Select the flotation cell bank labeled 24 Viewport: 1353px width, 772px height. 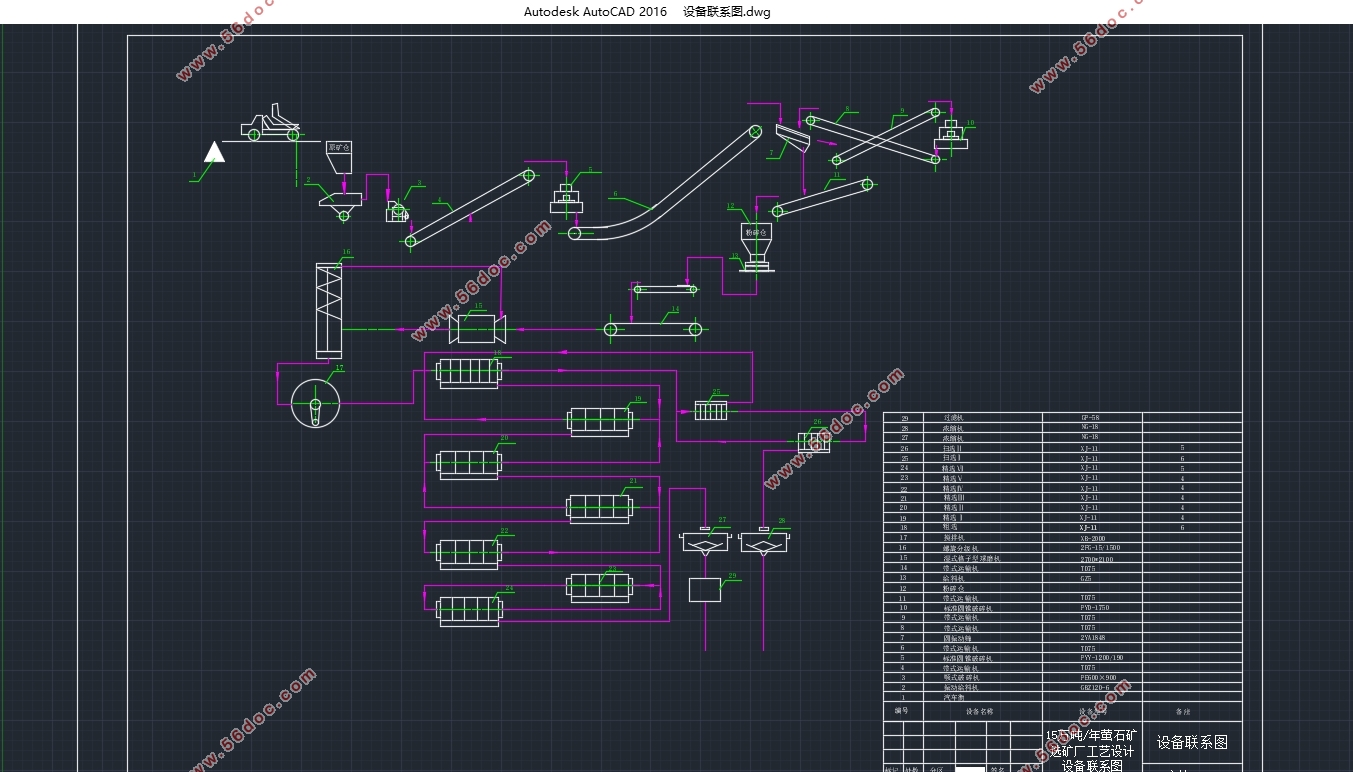(468, 610)
